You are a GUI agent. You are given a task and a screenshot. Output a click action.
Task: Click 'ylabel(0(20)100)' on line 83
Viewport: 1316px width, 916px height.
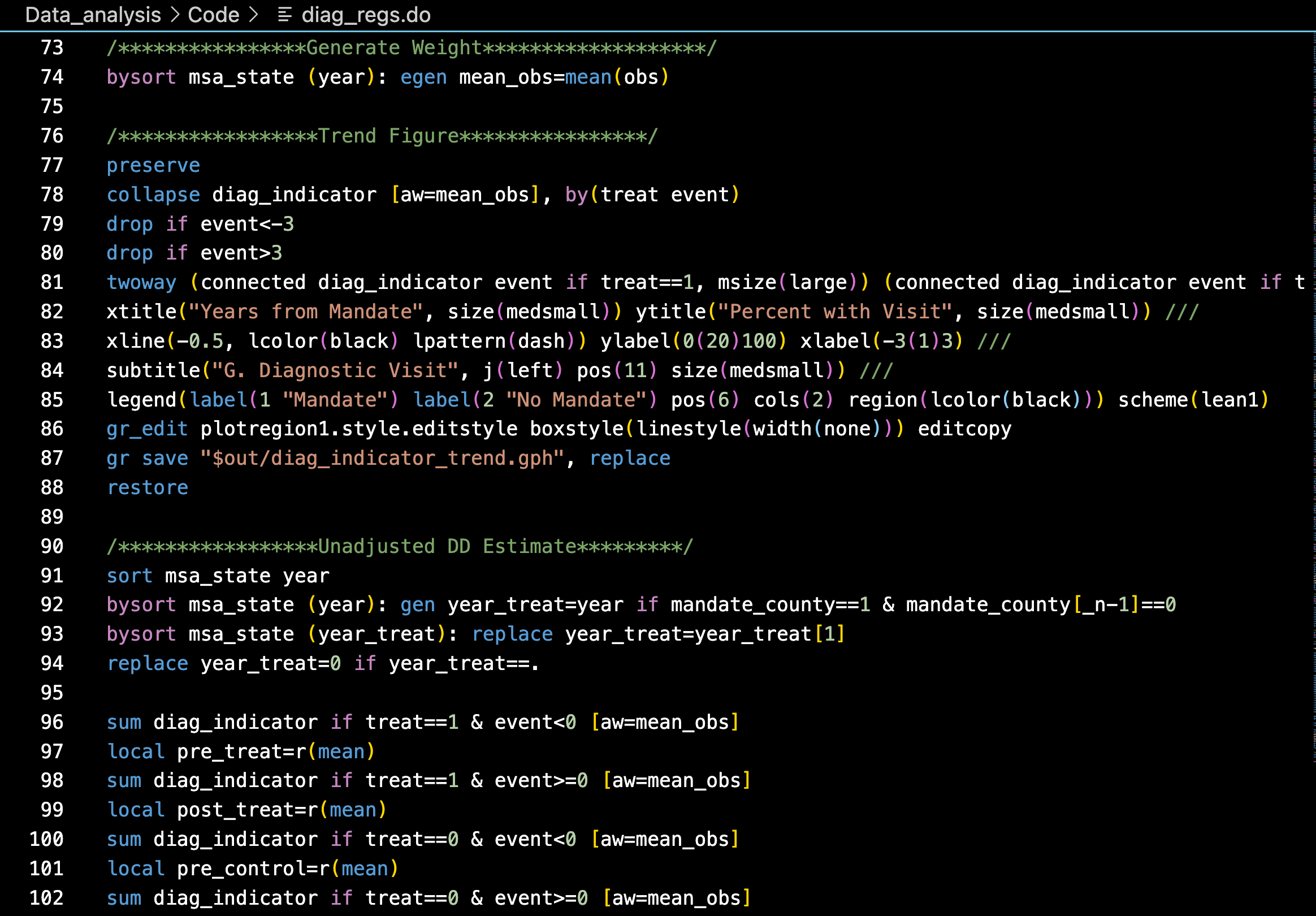[x=694, y=341]
